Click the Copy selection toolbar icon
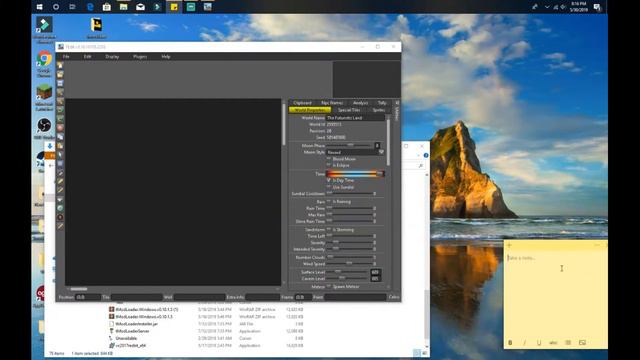Image resolution: width=640 pixels, height=360 pixels. pyautogui.click(x=60, y=137)
